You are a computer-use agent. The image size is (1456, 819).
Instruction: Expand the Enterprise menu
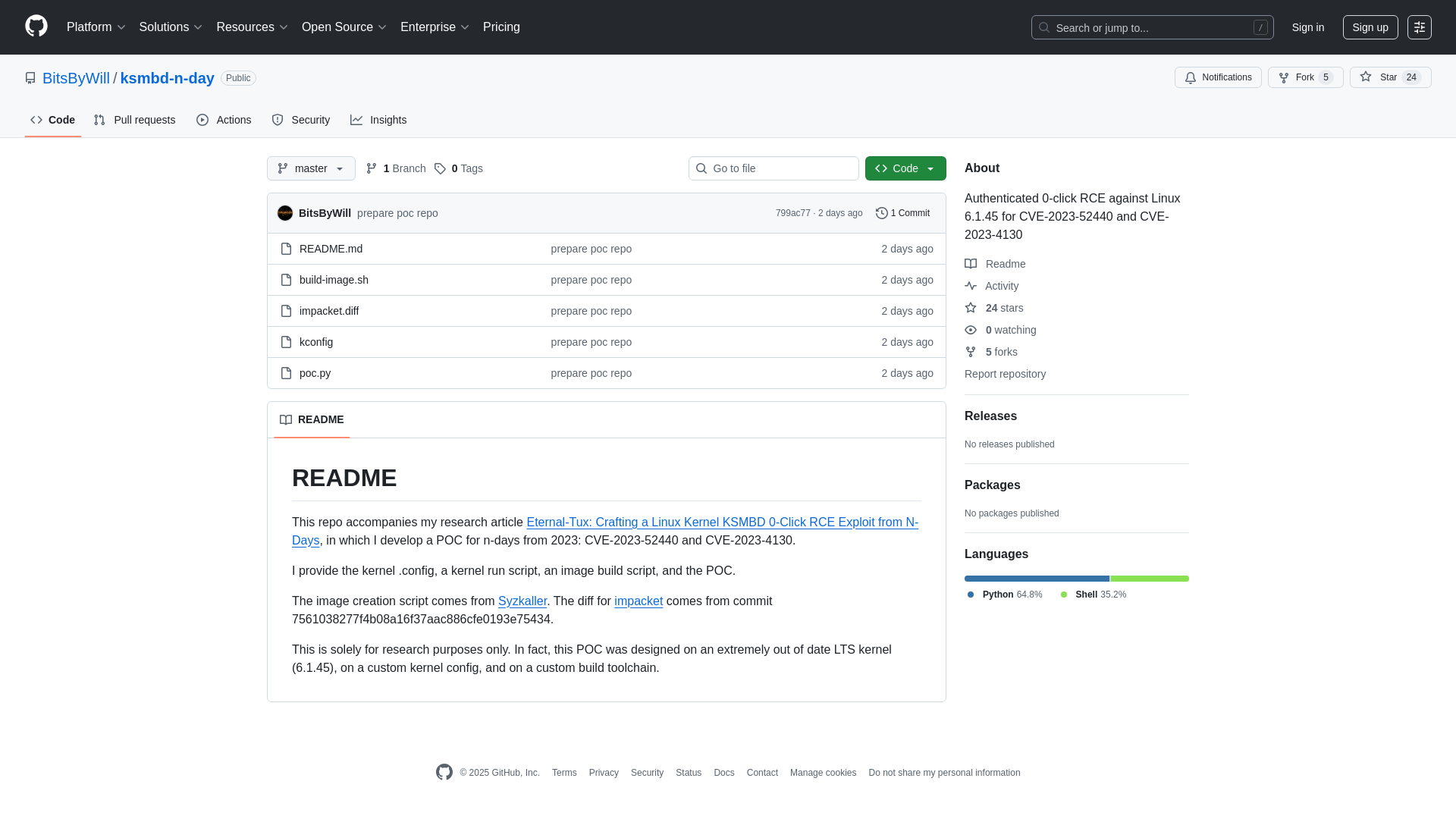435,27
